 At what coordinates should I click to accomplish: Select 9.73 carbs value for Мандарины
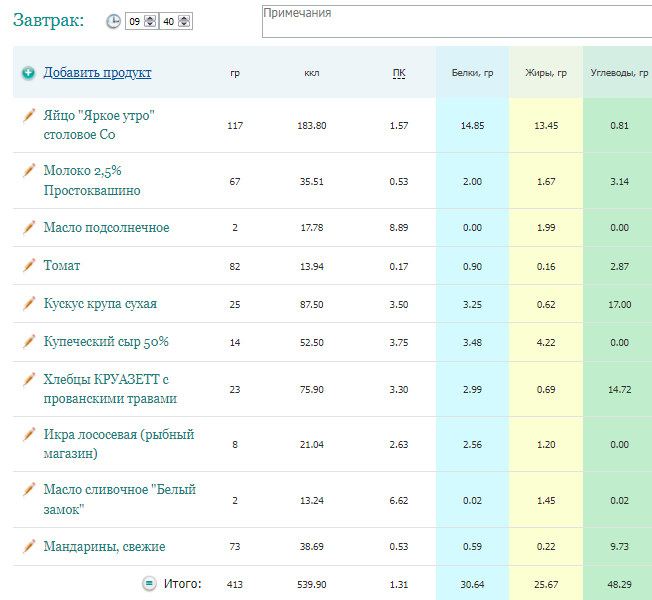(620, 547)
